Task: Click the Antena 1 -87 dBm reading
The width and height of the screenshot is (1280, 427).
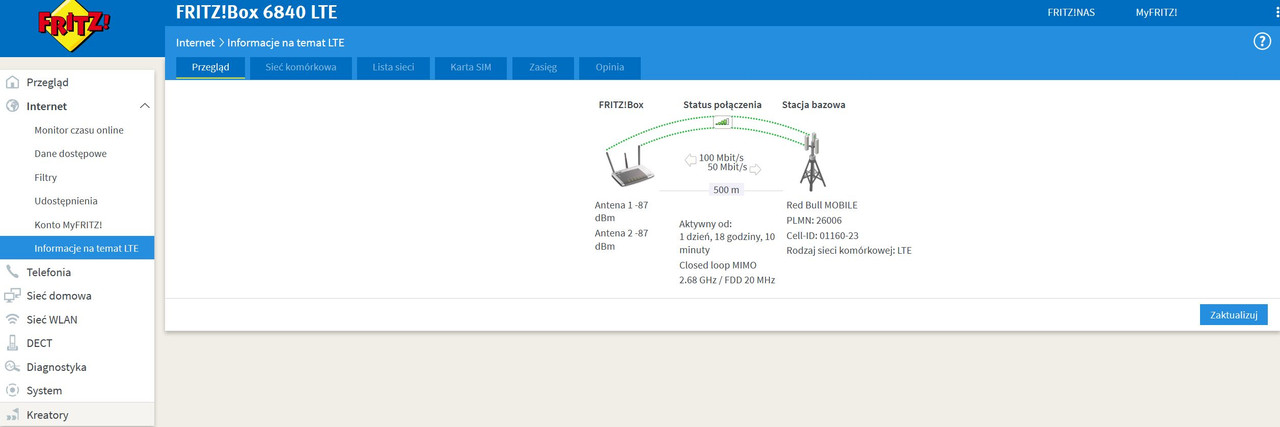Action: pyautogui.click(x=621, y=212)
